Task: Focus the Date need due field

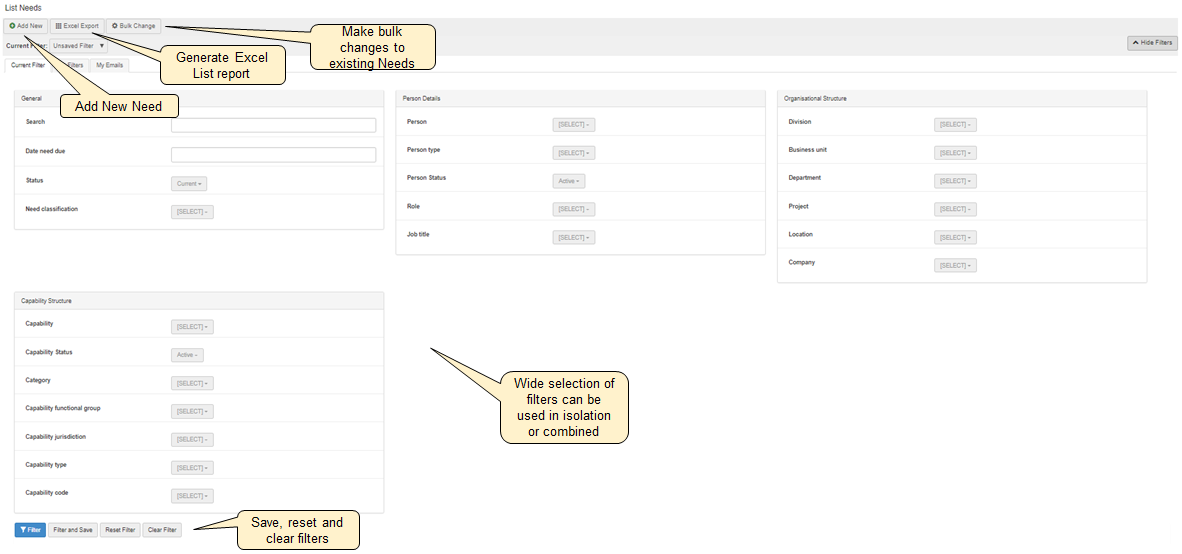Action: coord(273,155)
